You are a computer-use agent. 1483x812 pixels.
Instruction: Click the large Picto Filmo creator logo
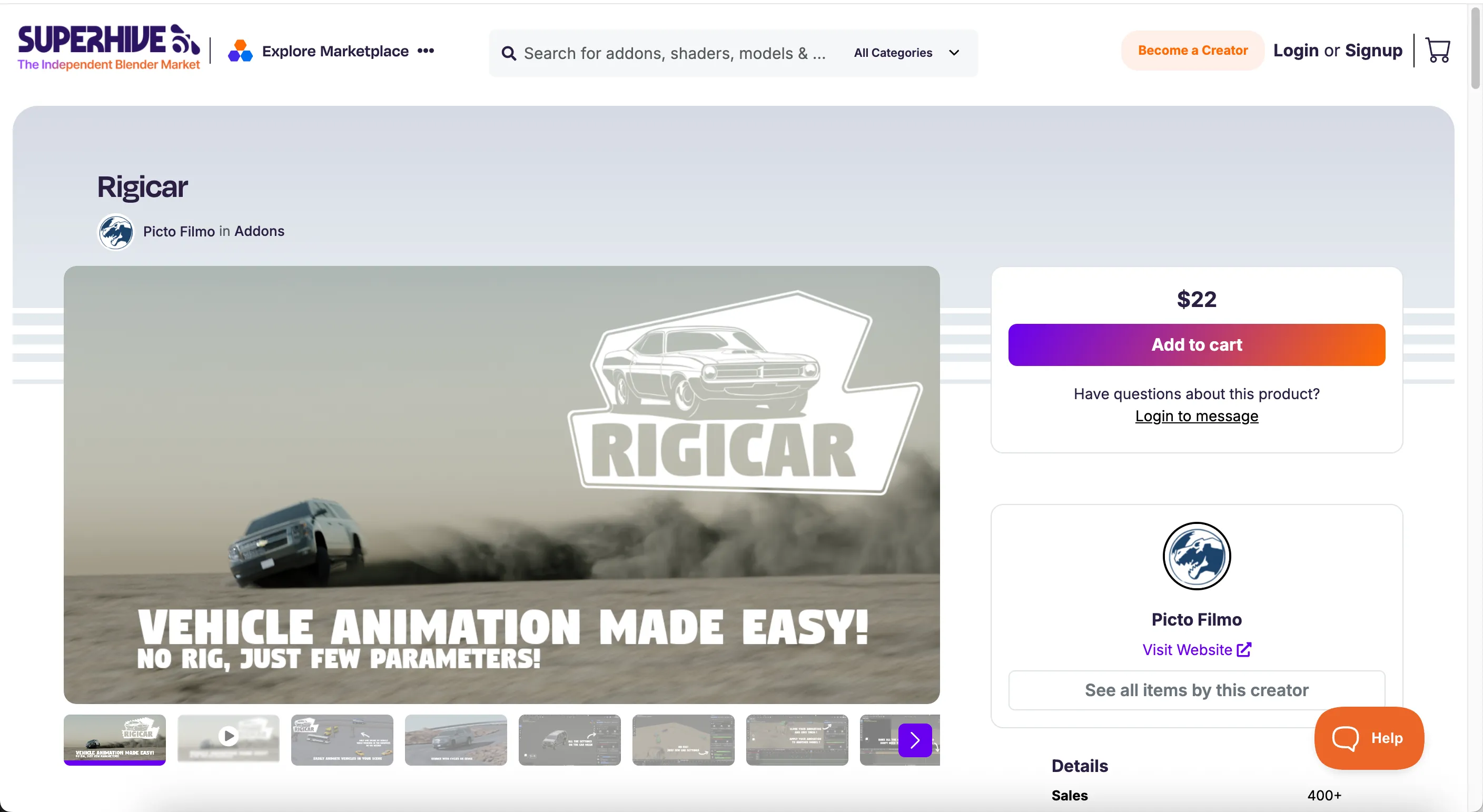1197,556
